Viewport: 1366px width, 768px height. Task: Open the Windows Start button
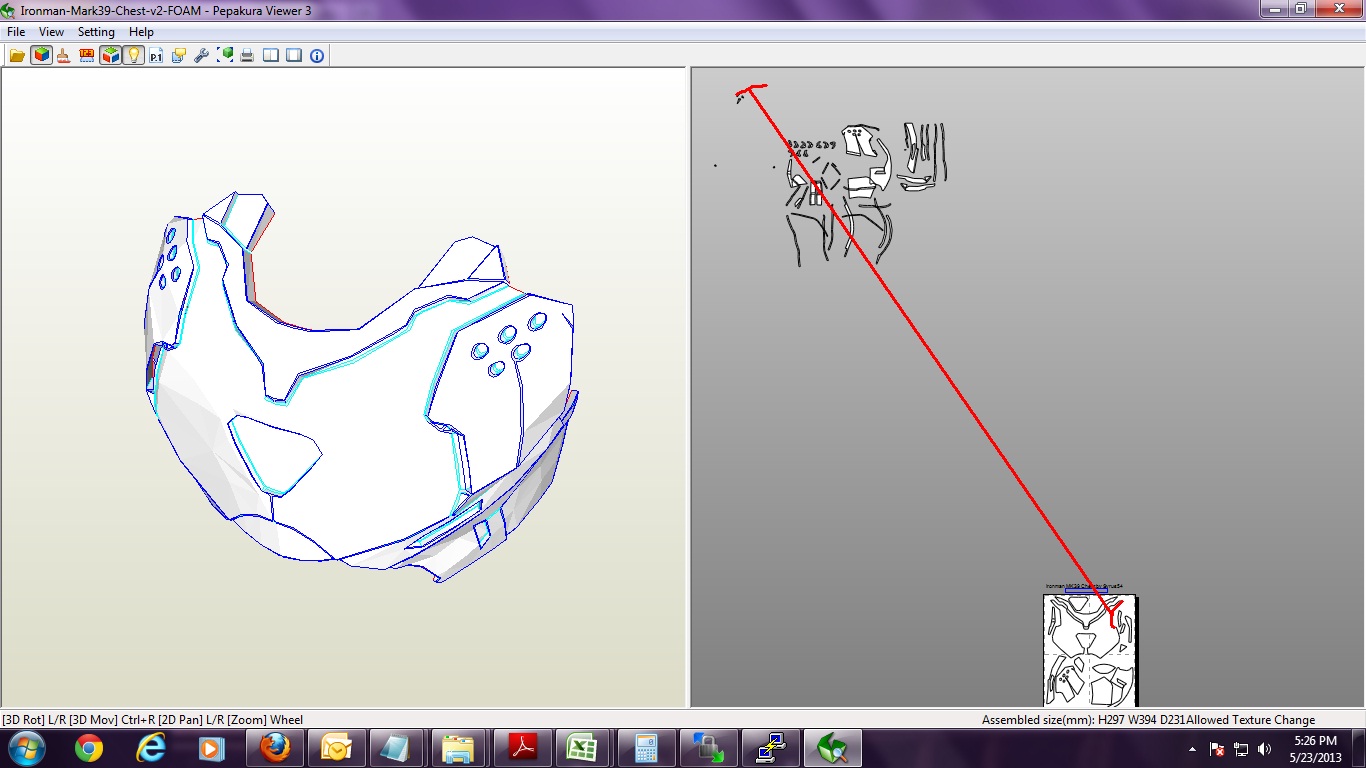point(26,748)
